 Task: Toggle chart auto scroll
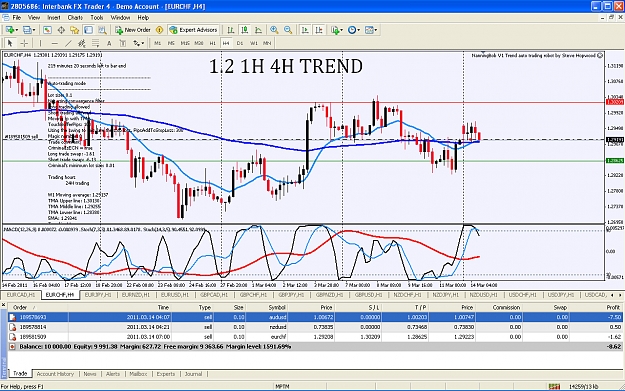click(305, 30)
